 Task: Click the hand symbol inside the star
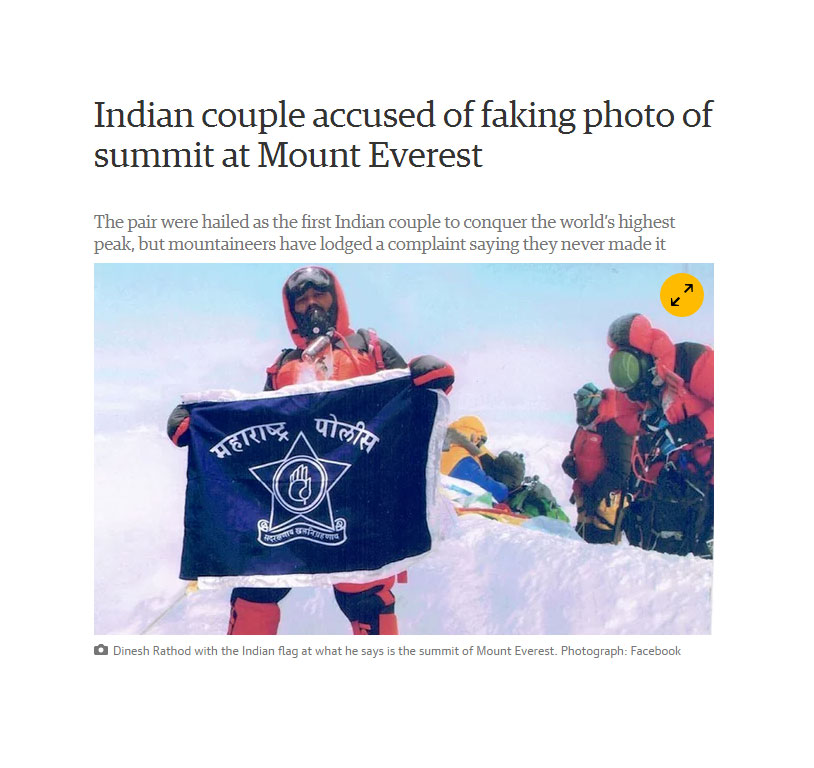click(300, 483)
